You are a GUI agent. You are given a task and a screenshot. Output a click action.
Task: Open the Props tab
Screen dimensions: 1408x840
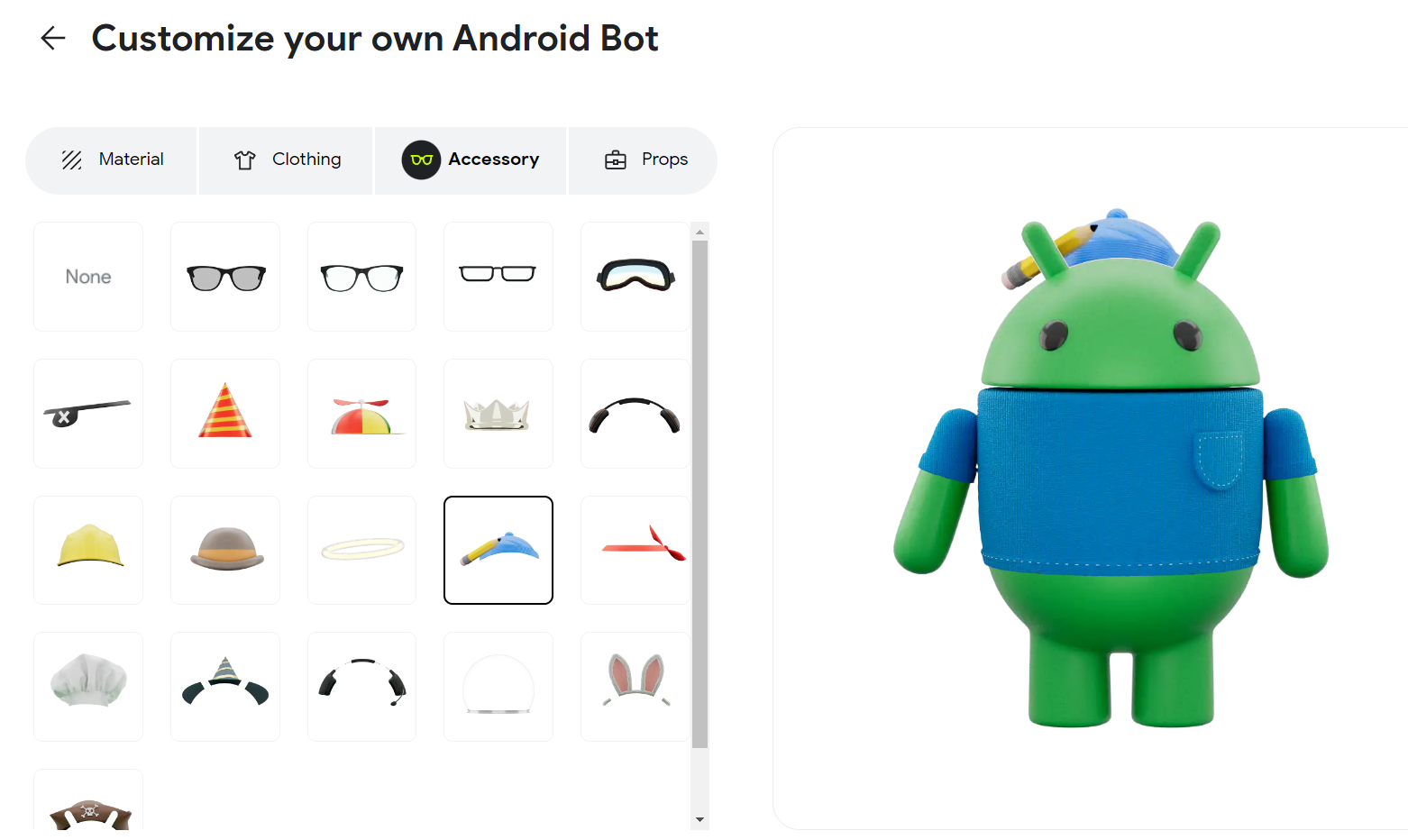click(644, 160)
